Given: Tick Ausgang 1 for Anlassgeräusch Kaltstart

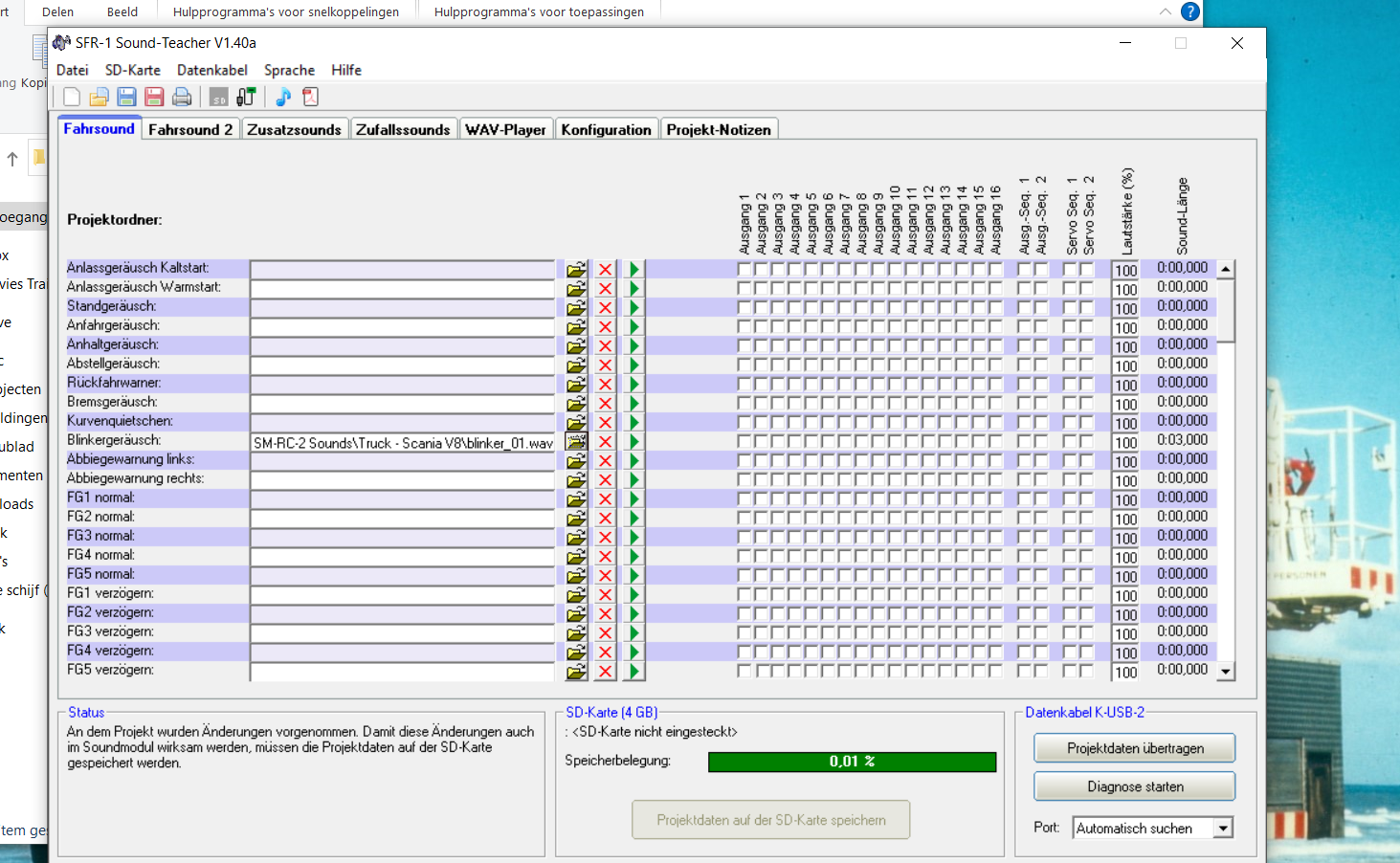Looking at the screenshot, I should [744, 270].
